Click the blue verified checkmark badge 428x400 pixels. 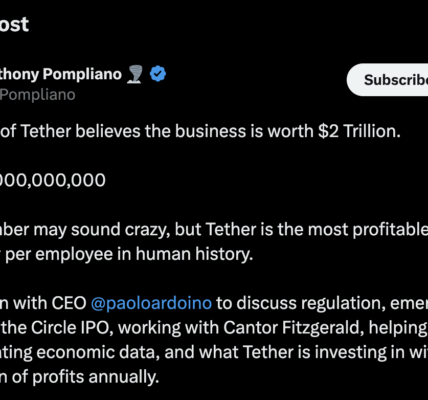158,74
